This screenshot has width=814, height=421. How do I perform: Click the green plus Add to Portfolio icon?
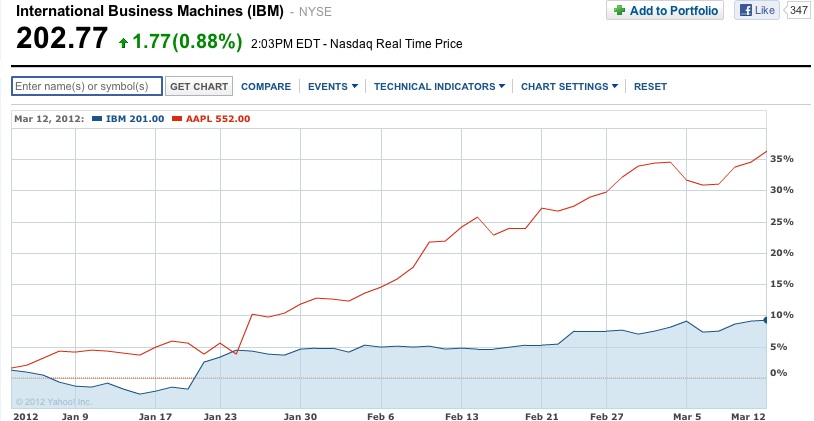click(619, 11)
